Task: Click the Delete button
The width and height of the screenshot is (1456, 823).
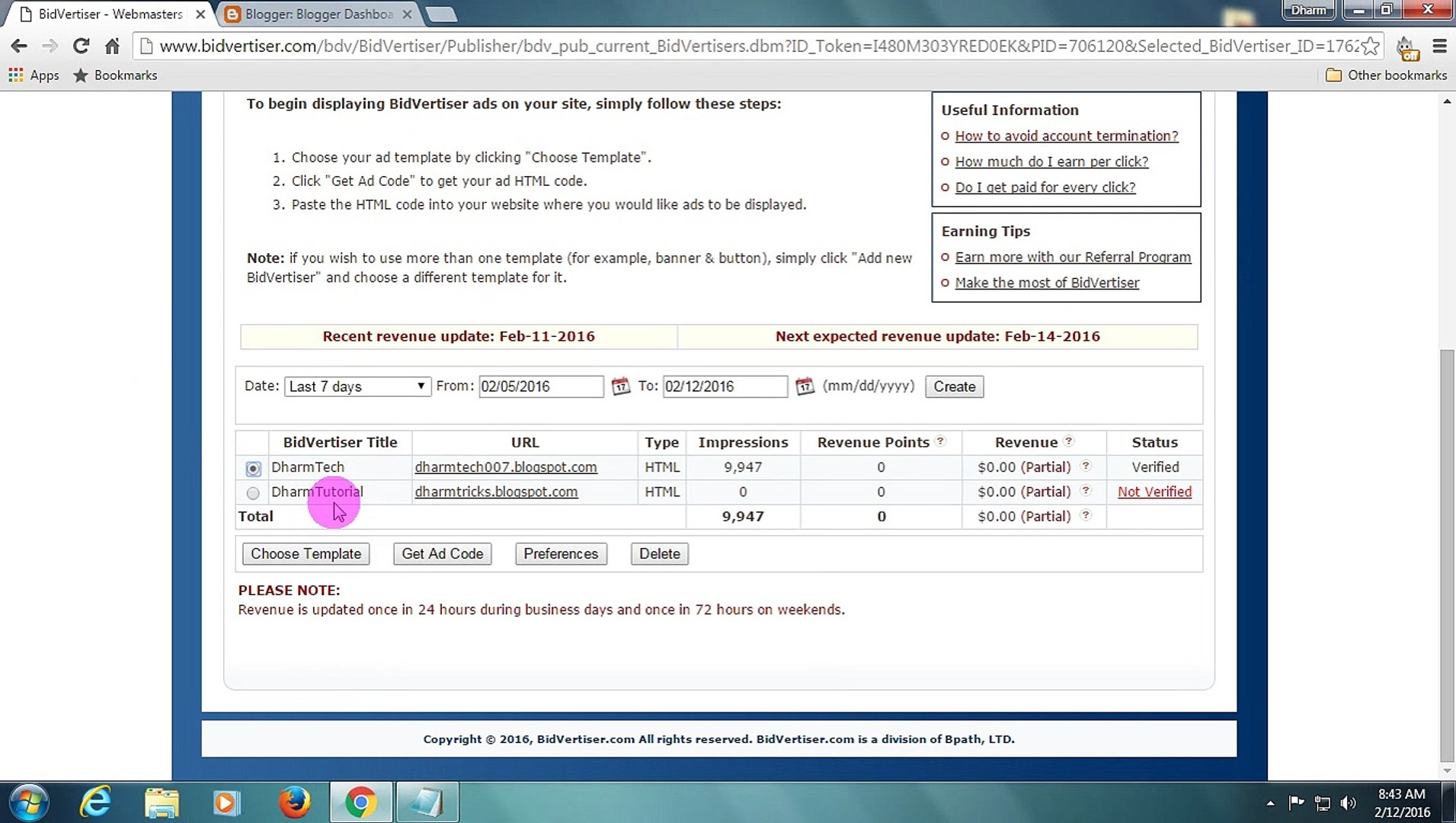Action: [x=660, y=554]
